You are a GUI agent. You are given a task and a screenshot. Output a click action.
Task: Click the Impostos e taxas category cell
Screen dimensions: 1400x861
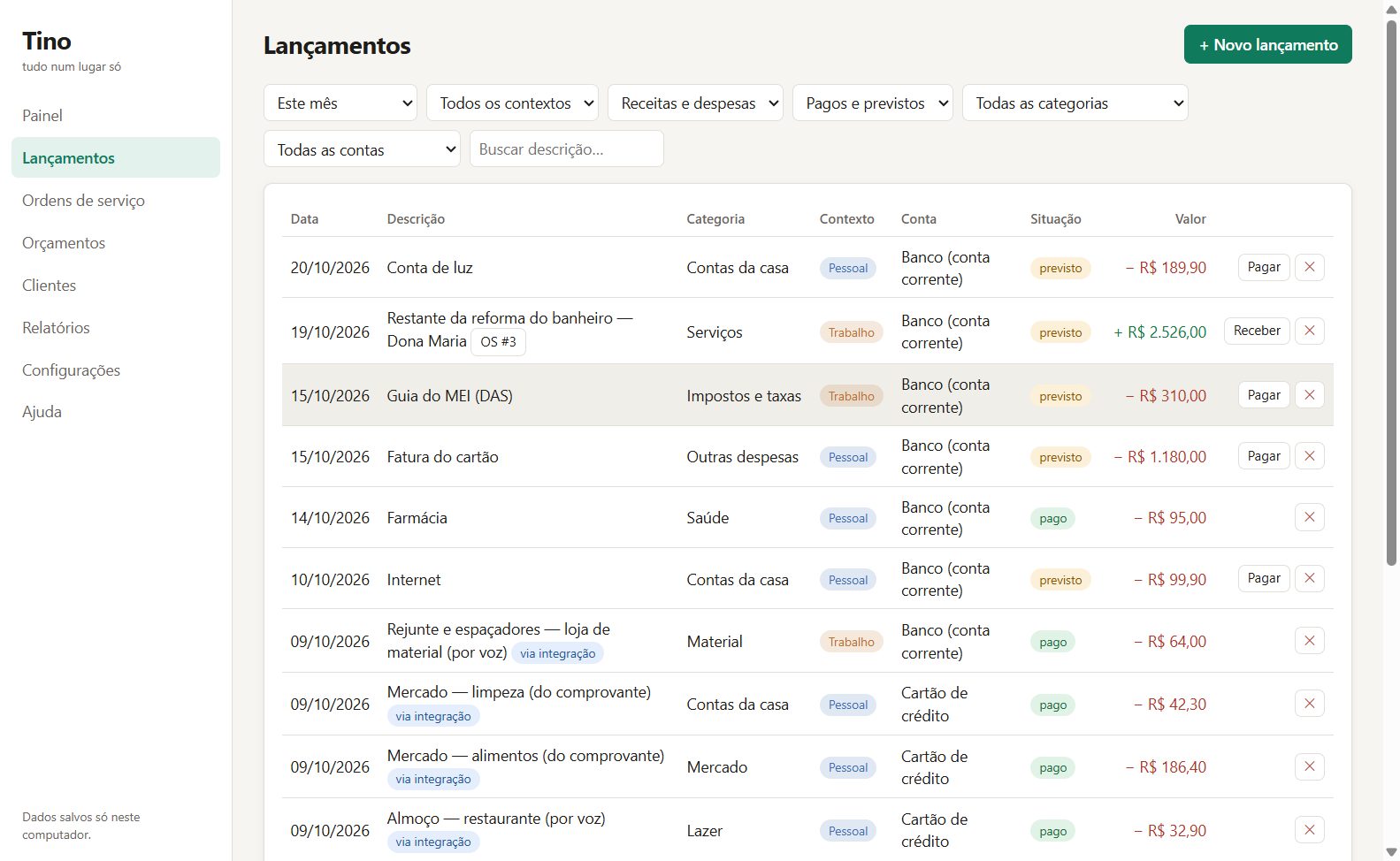coord(744,396)
